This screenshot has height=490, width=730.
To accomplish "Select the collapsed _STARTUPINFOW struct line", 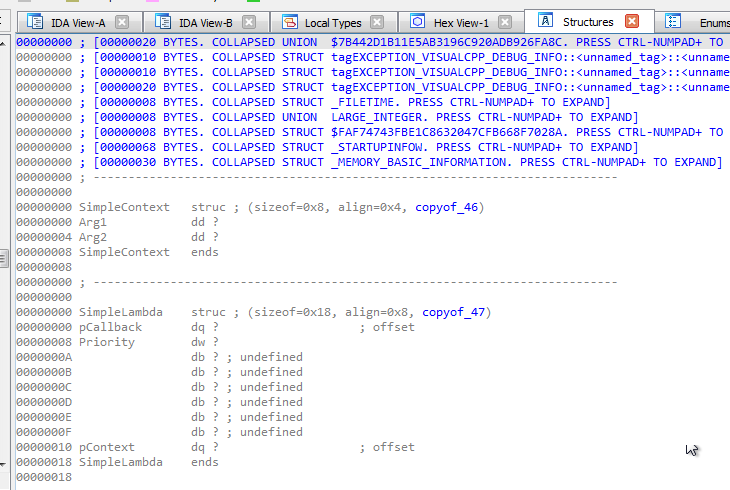I will point(350,147).
